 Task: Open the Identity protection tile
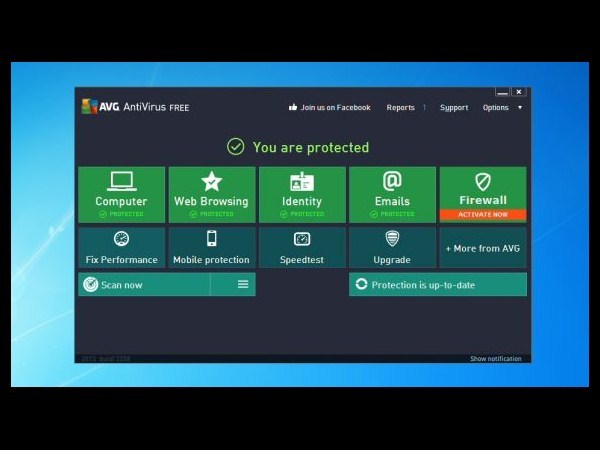click(301, 194)
